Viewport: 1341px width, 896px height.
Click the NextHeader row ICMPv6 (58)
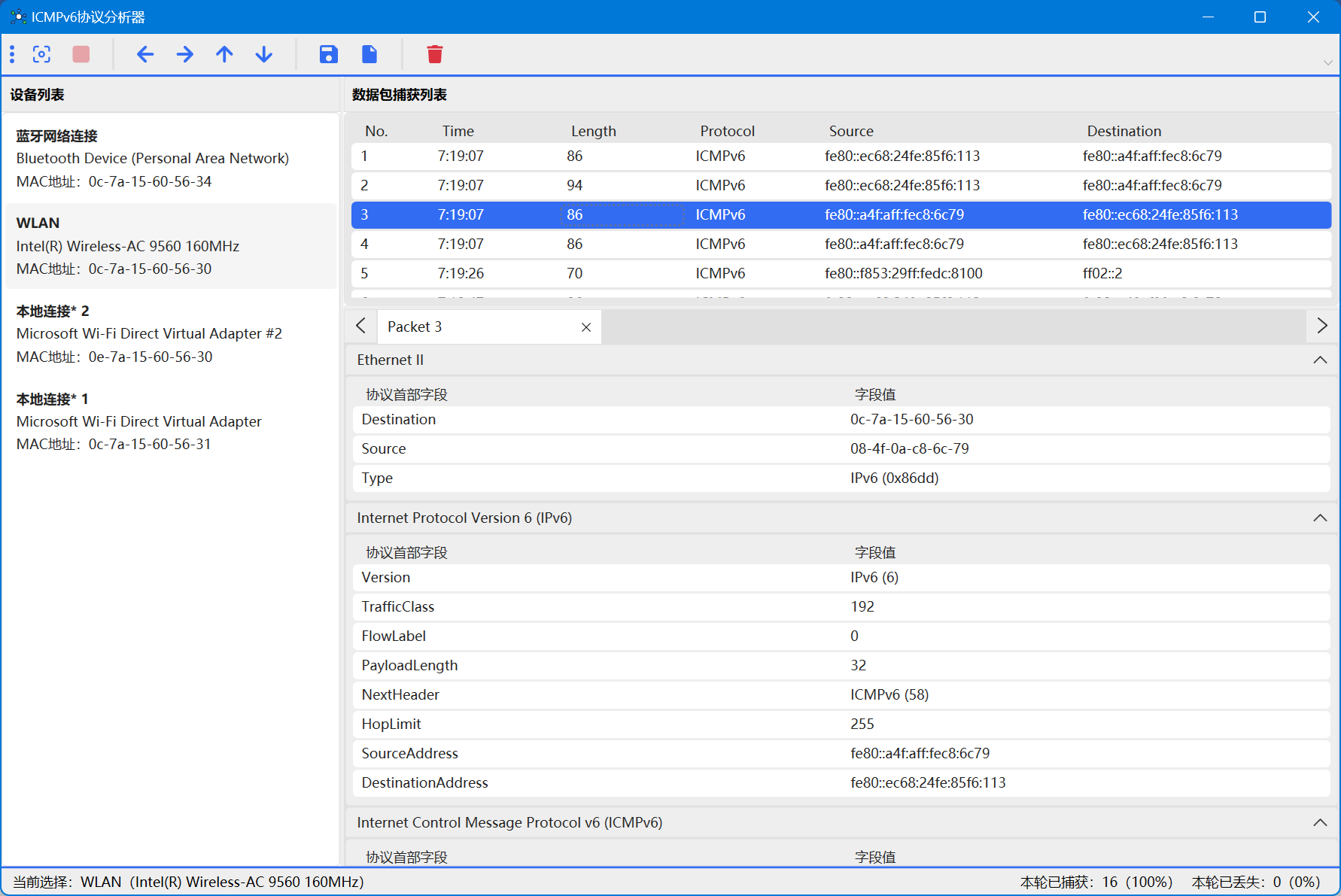(x=841, y=695)
